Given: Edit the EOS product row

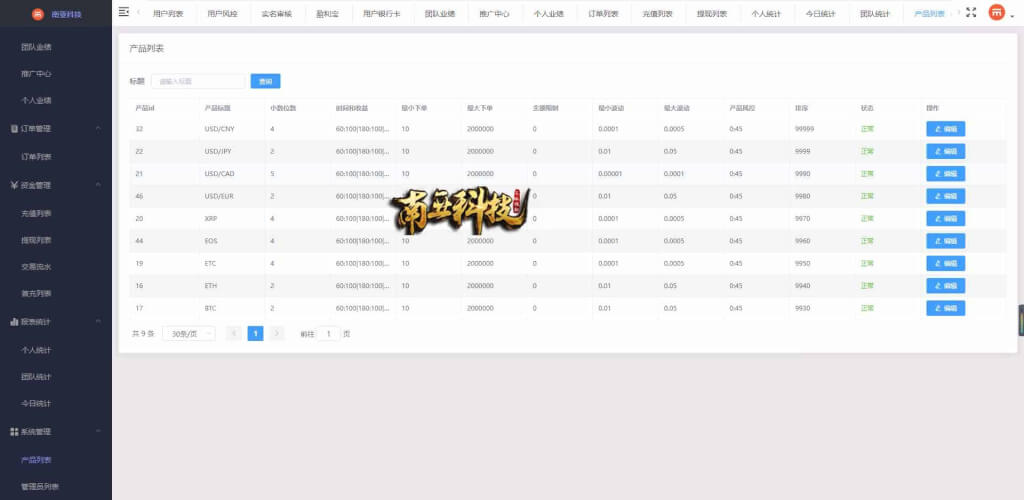Looking at the screenshot, I should tap(945, 241).
